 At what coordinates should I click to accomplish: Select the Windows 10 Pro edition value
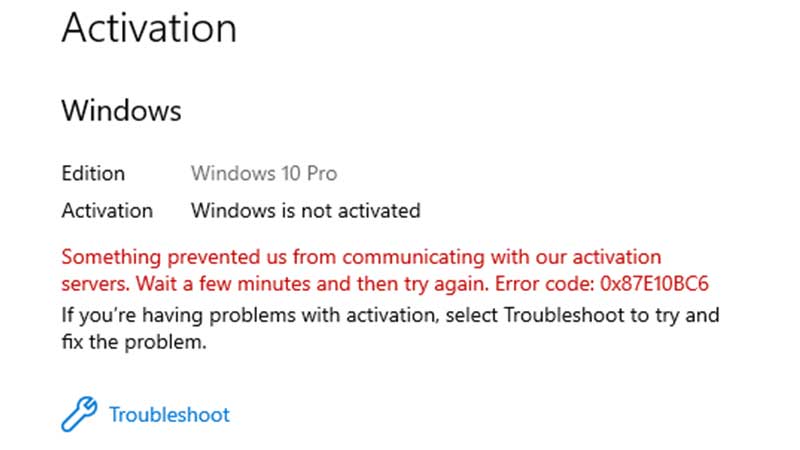point(264,173)
